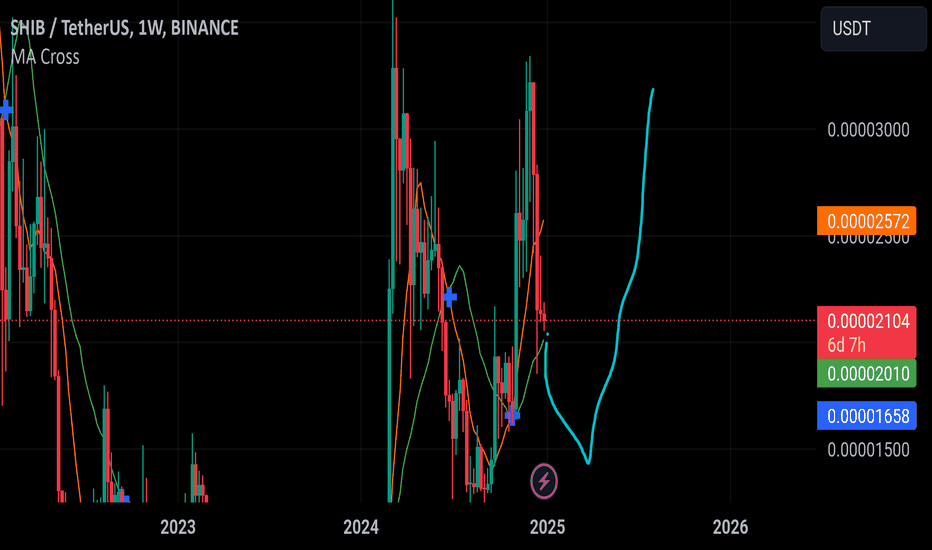Click the lightning bolt event icon

pos(544,480)
